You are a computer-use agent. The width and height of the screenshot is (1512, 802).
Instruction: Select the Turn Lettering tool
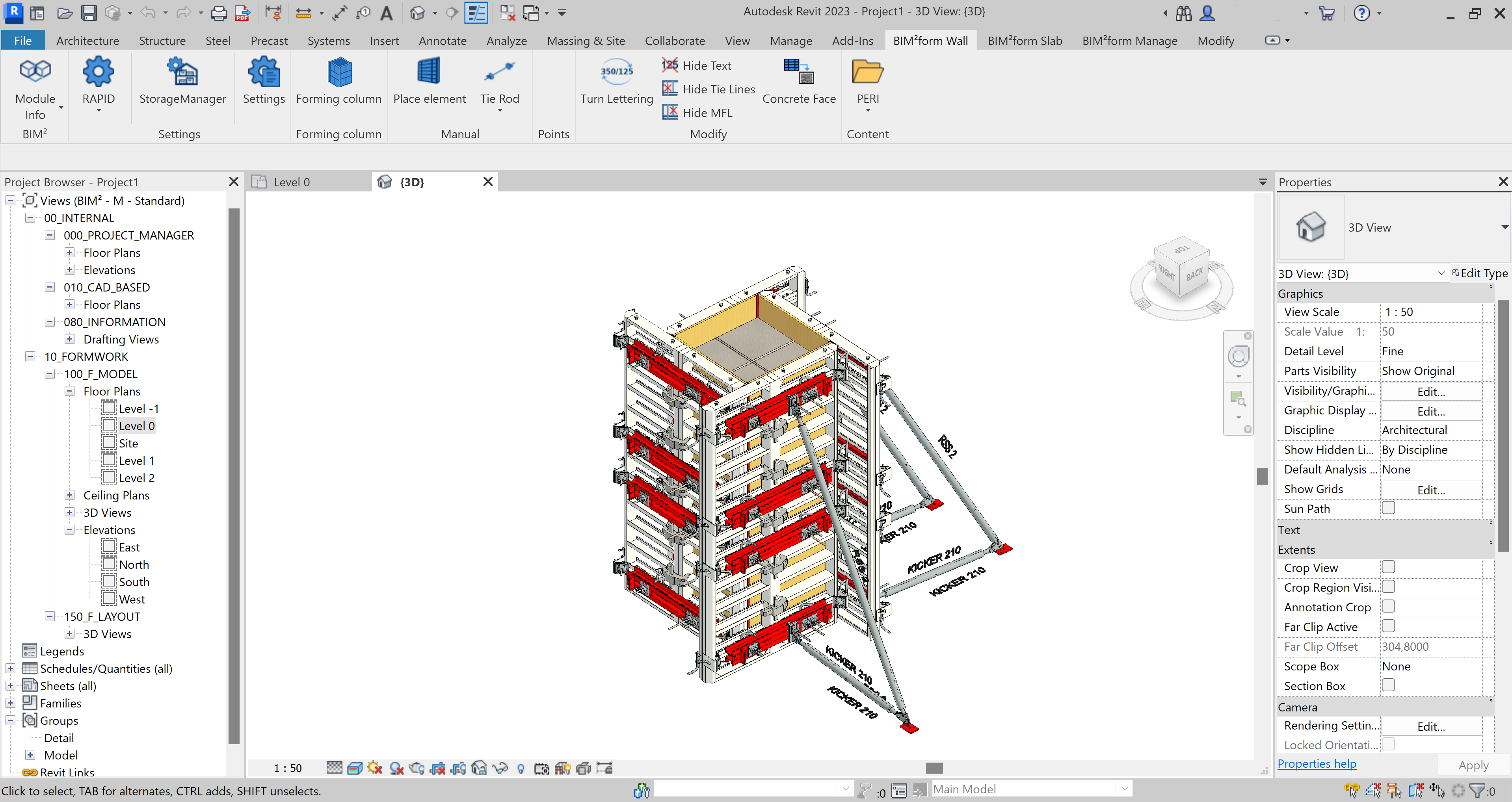coord(616,82)
